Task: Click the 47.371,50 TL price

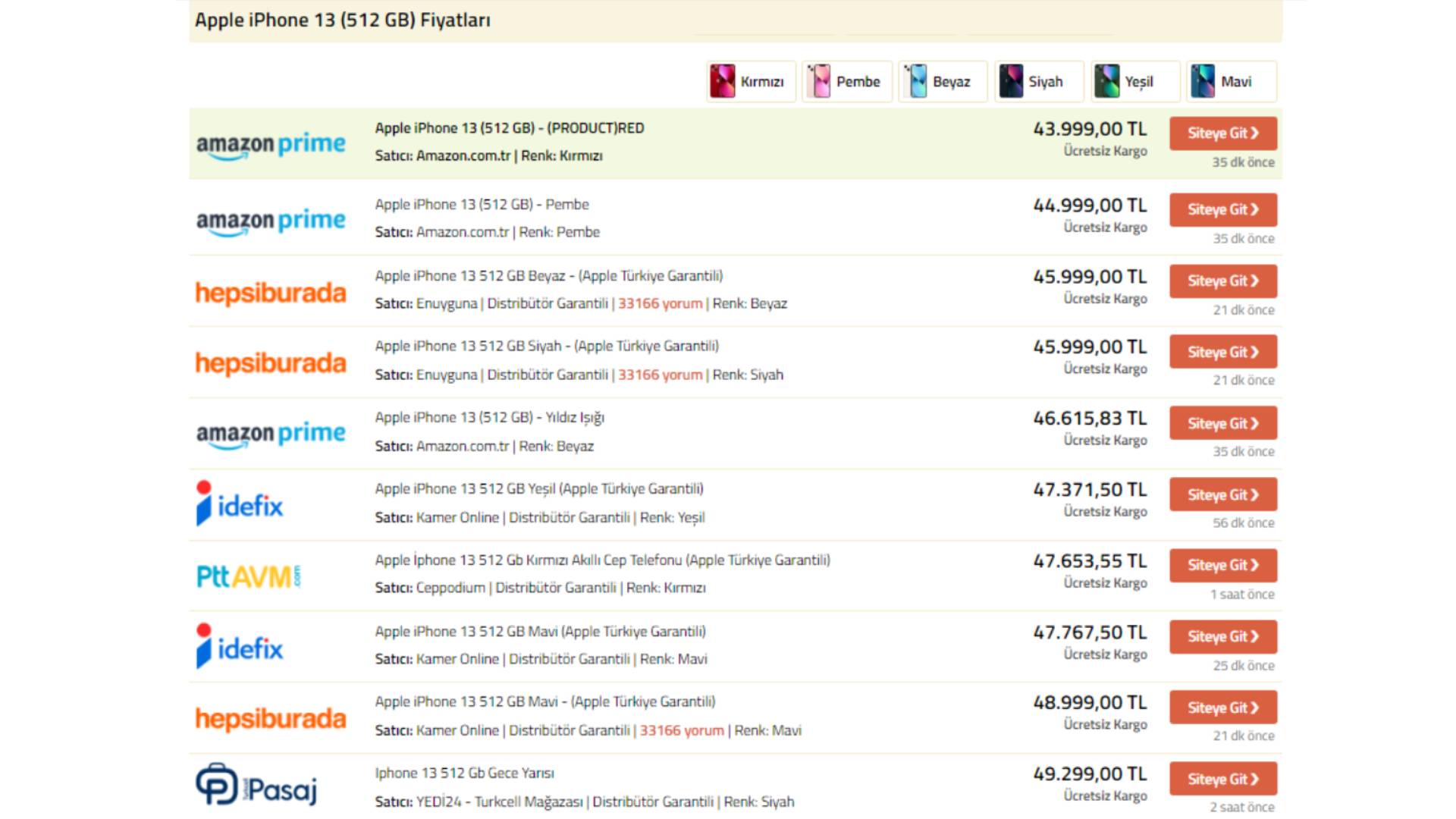Action: click(x=1090, y=491)
